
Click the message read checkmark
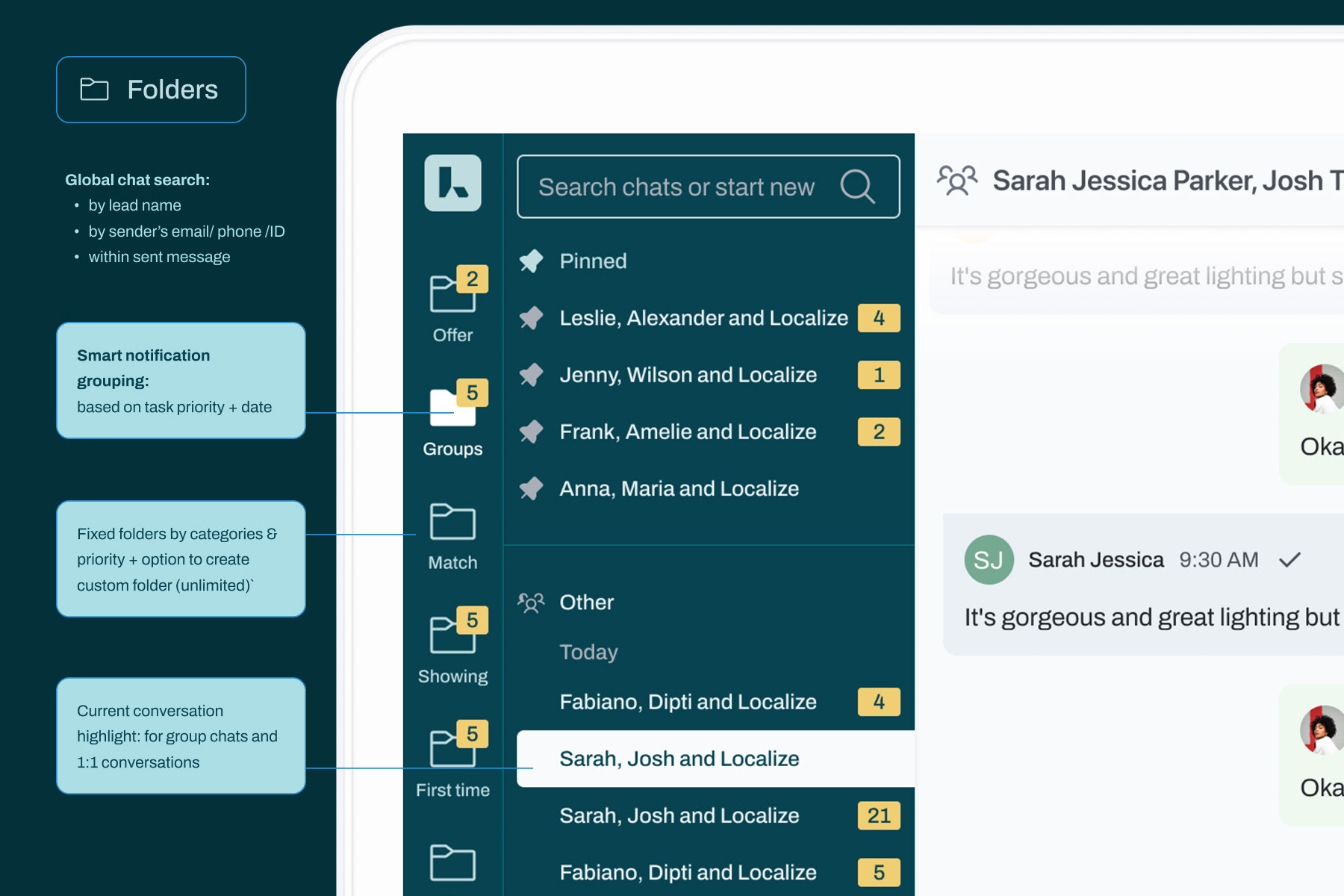(1289, 559)
